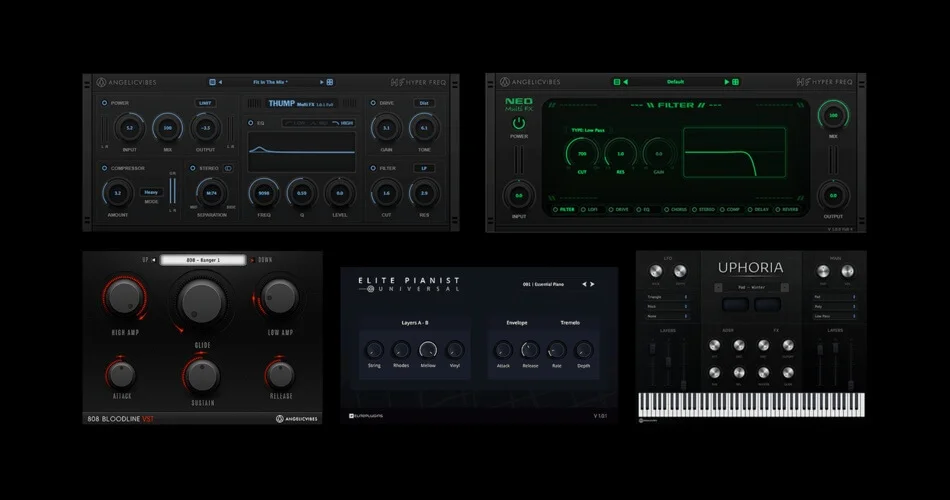The width and height of the screenshot is (950, 500).
Task: Toggle STEREO section in Thump
Action: [x=193, y=168]
